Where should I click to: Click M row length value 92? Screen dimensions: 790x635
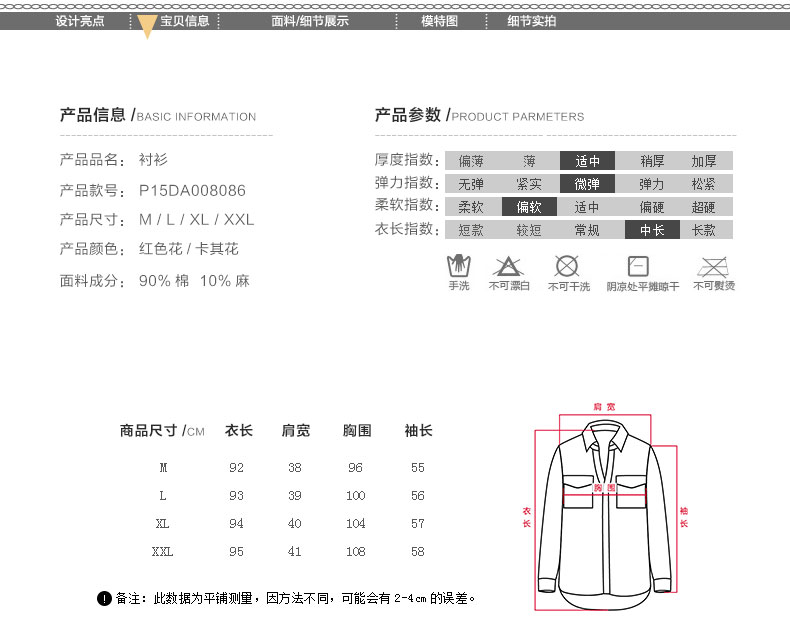[236, 468]
